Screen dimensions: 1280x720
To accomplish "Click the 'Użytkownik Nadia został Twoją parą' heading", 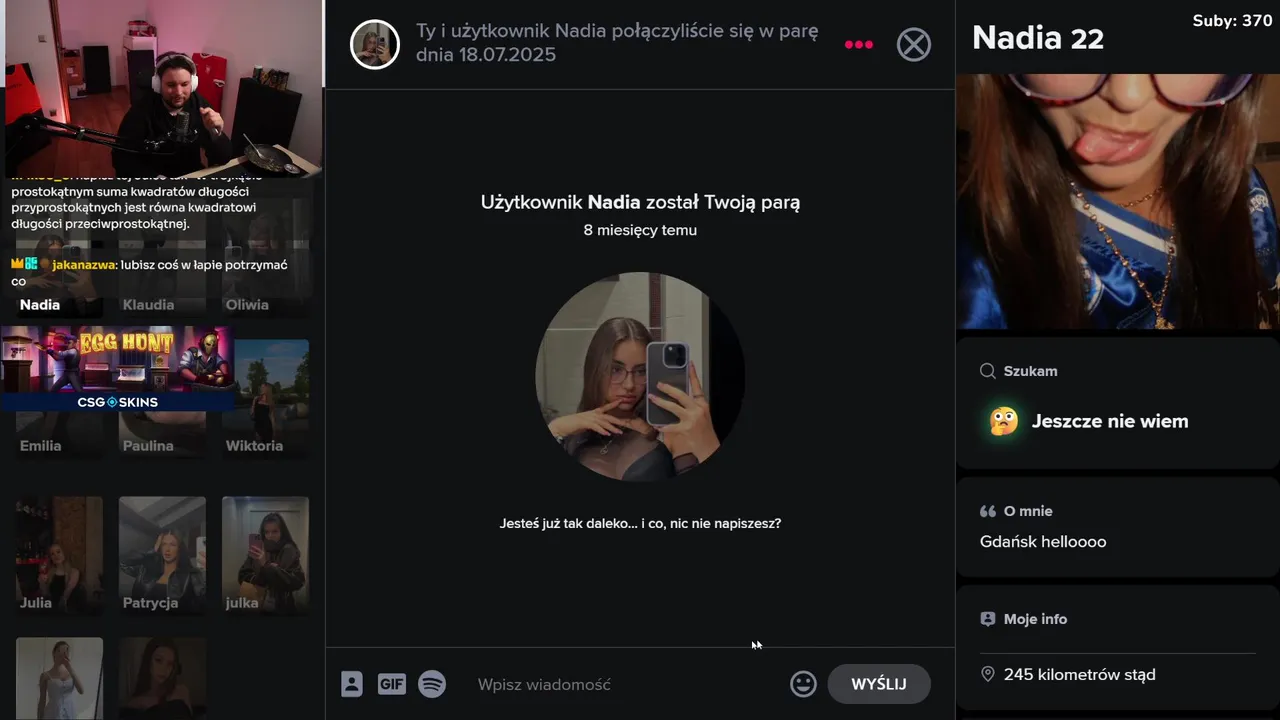I will click(640, 202).
